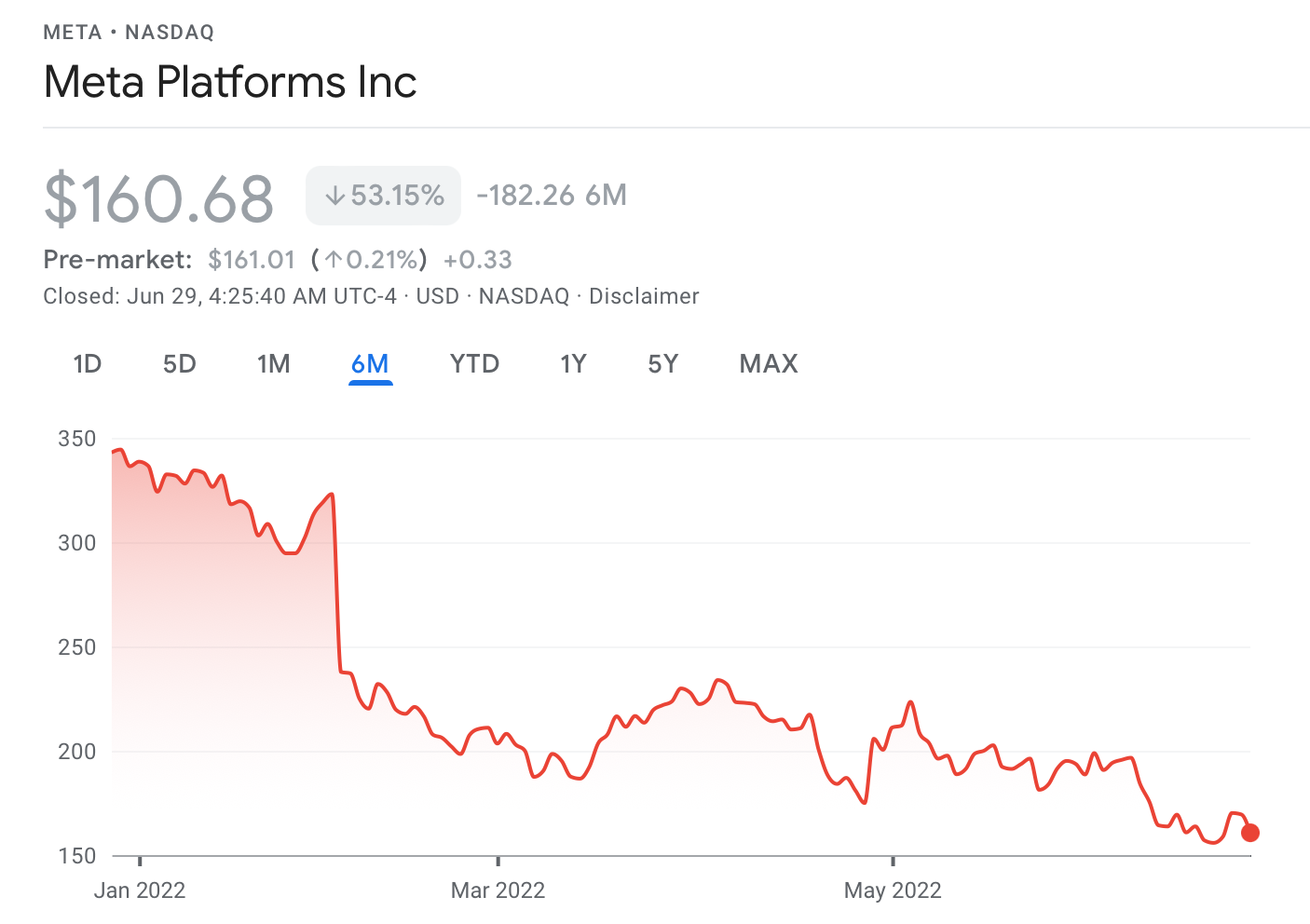The height and width of the screenshot is (924, 1310).
Task: Click the $160.68 stock price
Action: point(159,198)
